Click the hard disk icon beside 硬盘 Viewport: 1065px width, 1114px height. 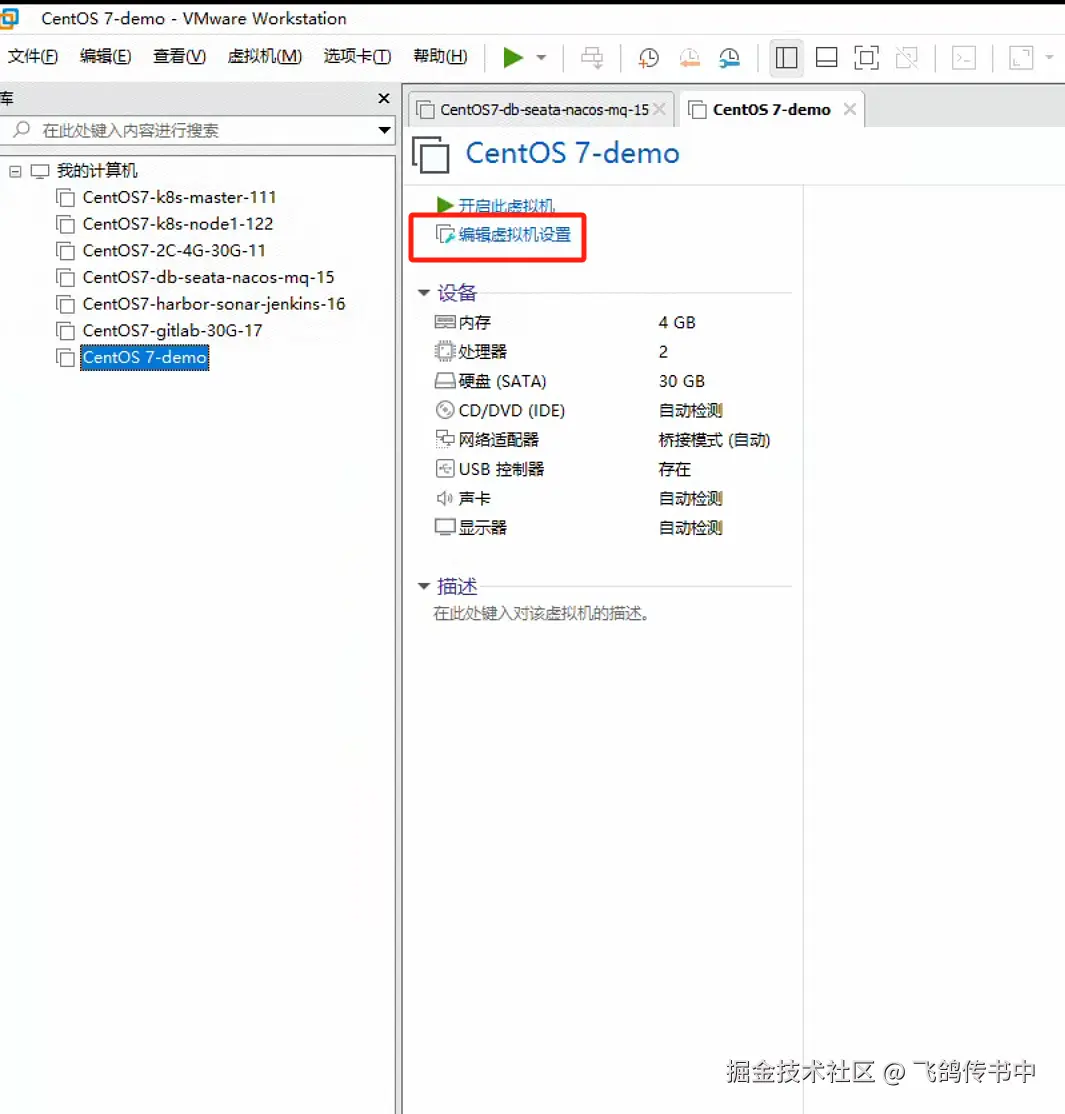click(445, 382)
